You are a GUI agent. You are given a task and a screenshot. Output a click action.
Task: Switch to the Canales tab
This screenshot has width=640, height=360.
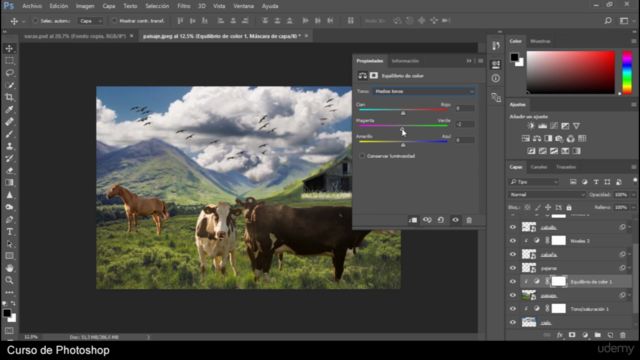click(538, 167)
